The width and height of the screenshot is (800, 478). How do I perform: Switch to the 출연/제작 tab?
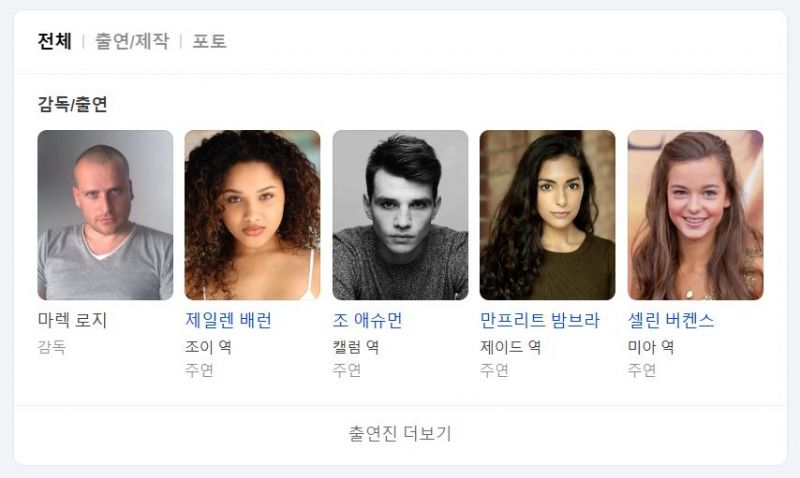point(132,41)
